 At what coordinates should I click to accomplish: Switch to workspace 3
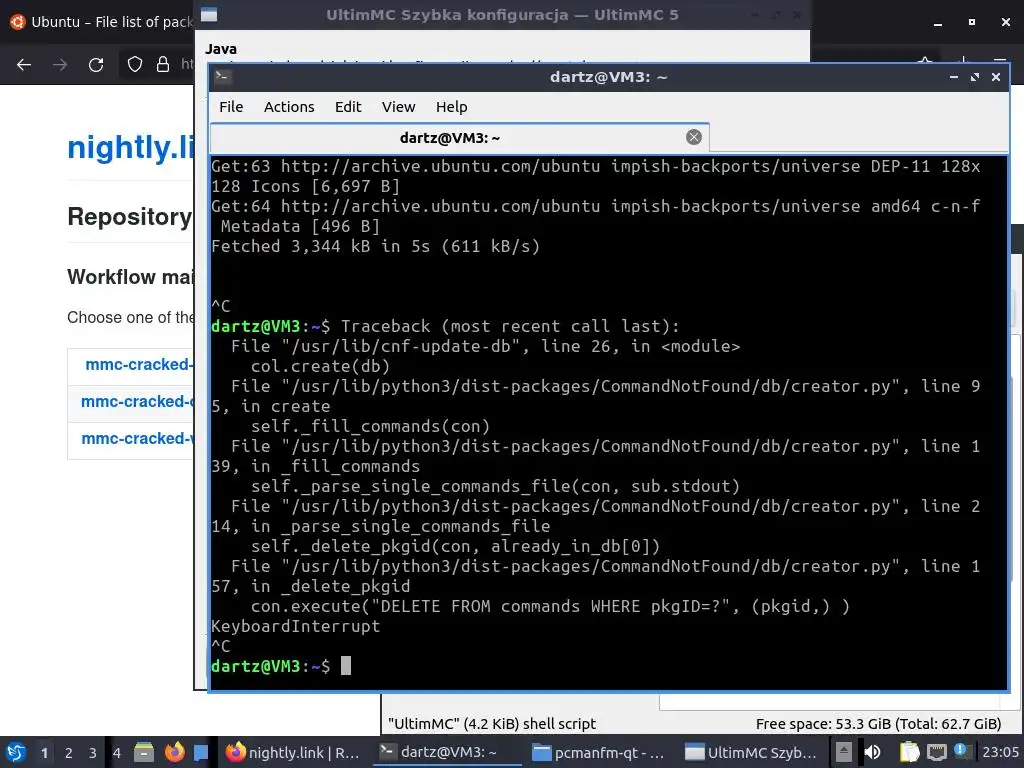(93, 753)
